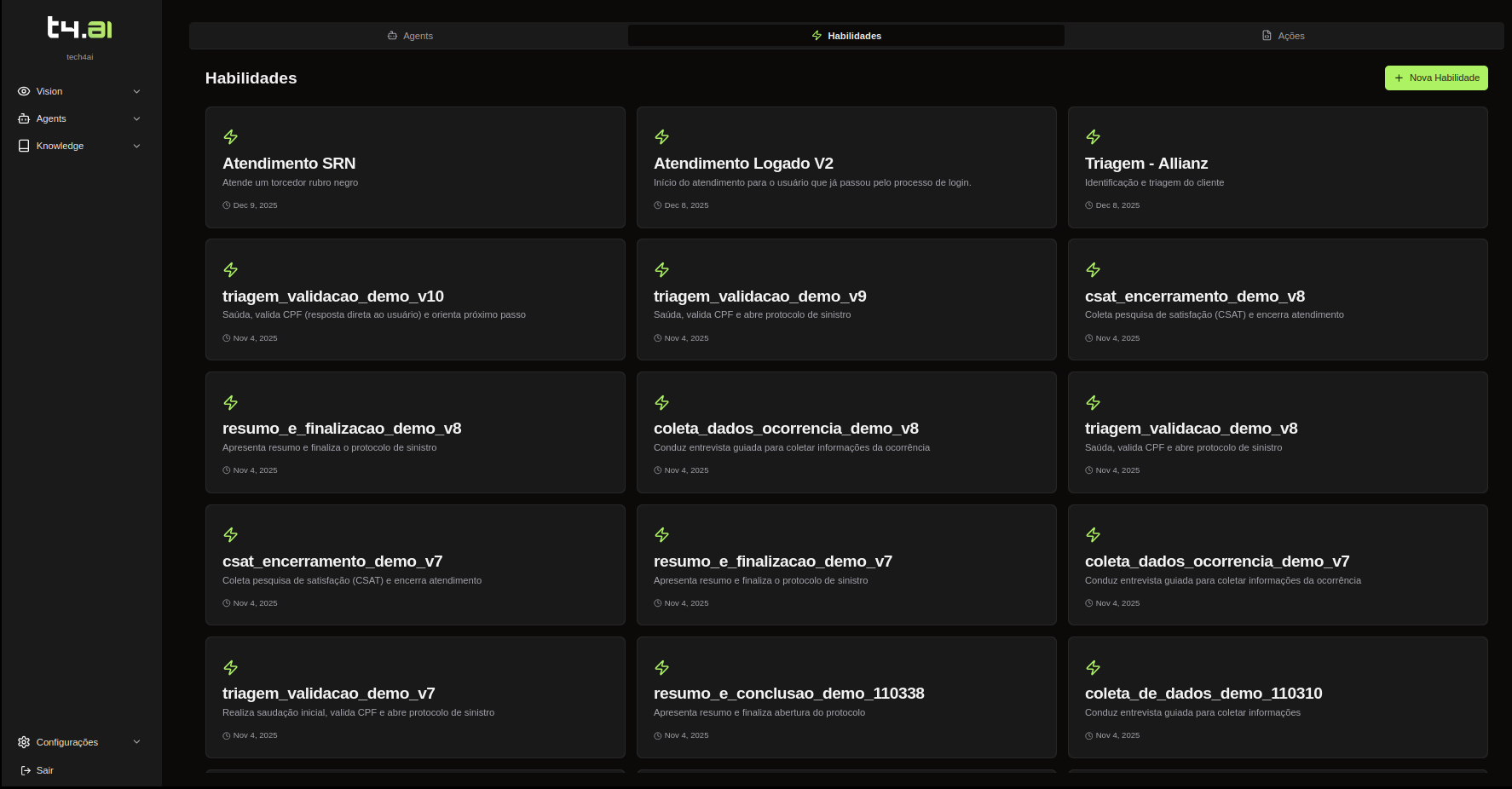The width and height of the screenshot is (1512, 789).
Task: Click the t4.ai logo in sidebar
Action: (79, 28)
